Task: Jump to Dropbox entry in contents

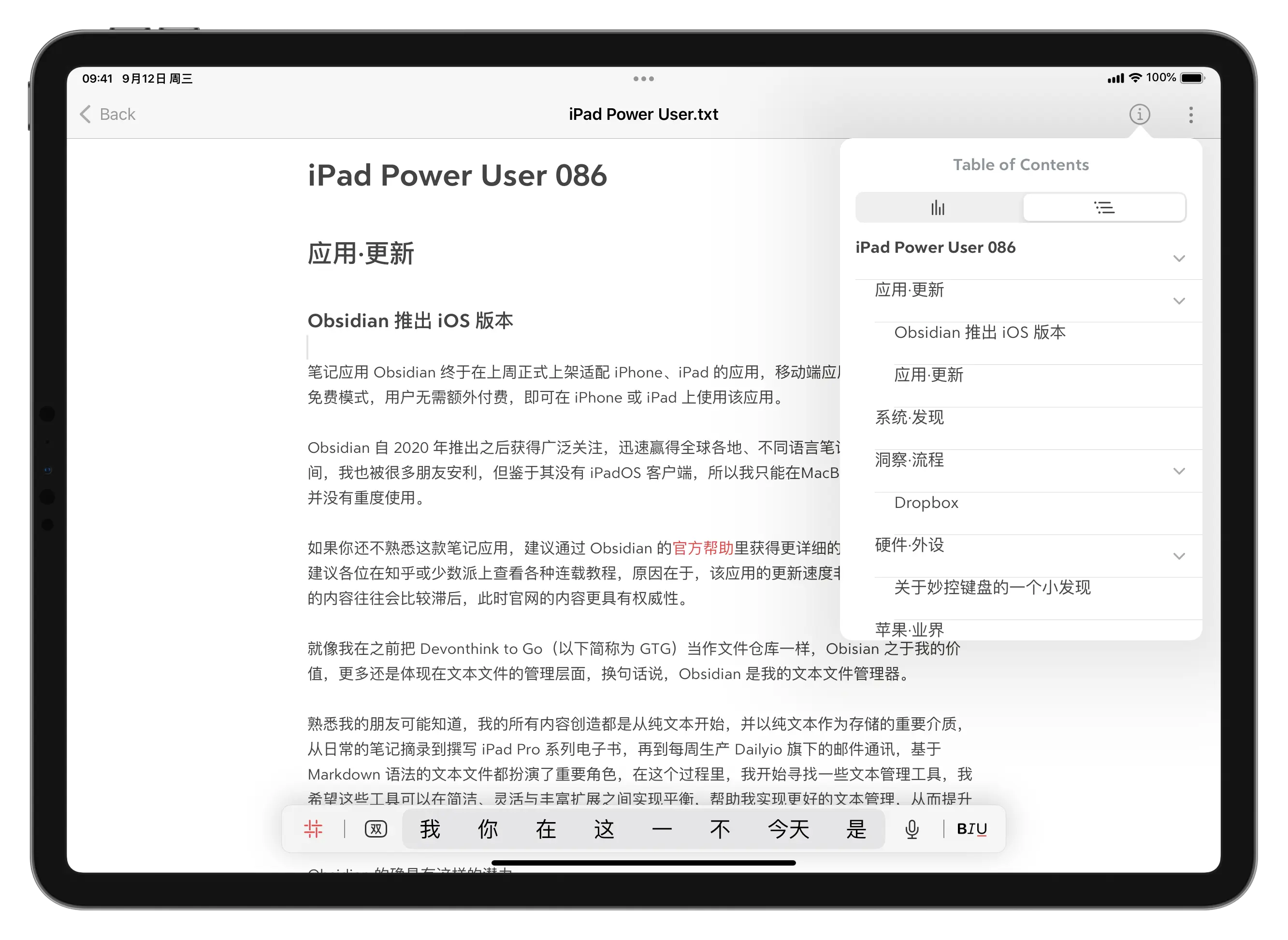Action: 926,503
